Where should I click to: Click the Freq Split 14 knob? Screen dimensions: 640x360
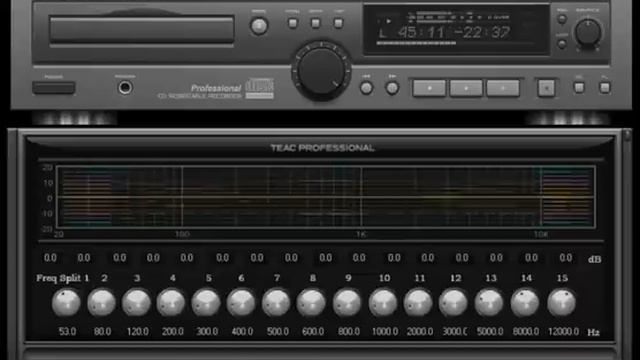(x=525, y=302)
